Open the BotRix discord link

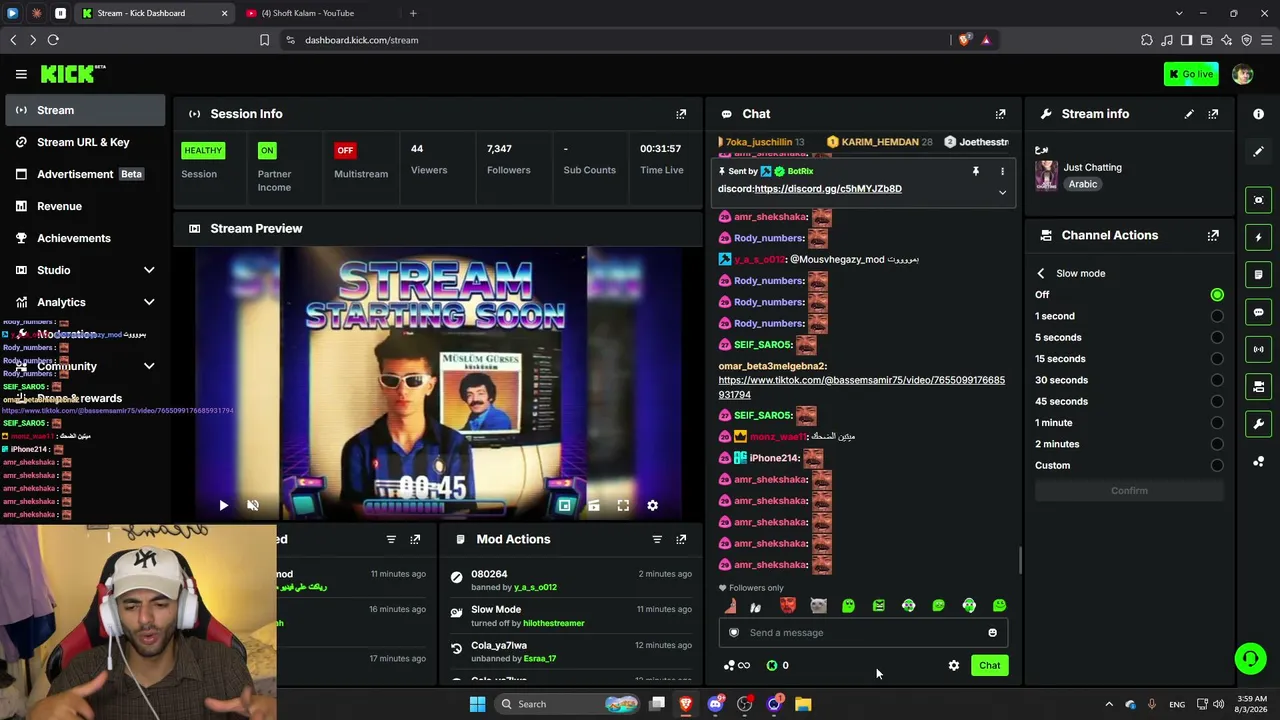828,189
